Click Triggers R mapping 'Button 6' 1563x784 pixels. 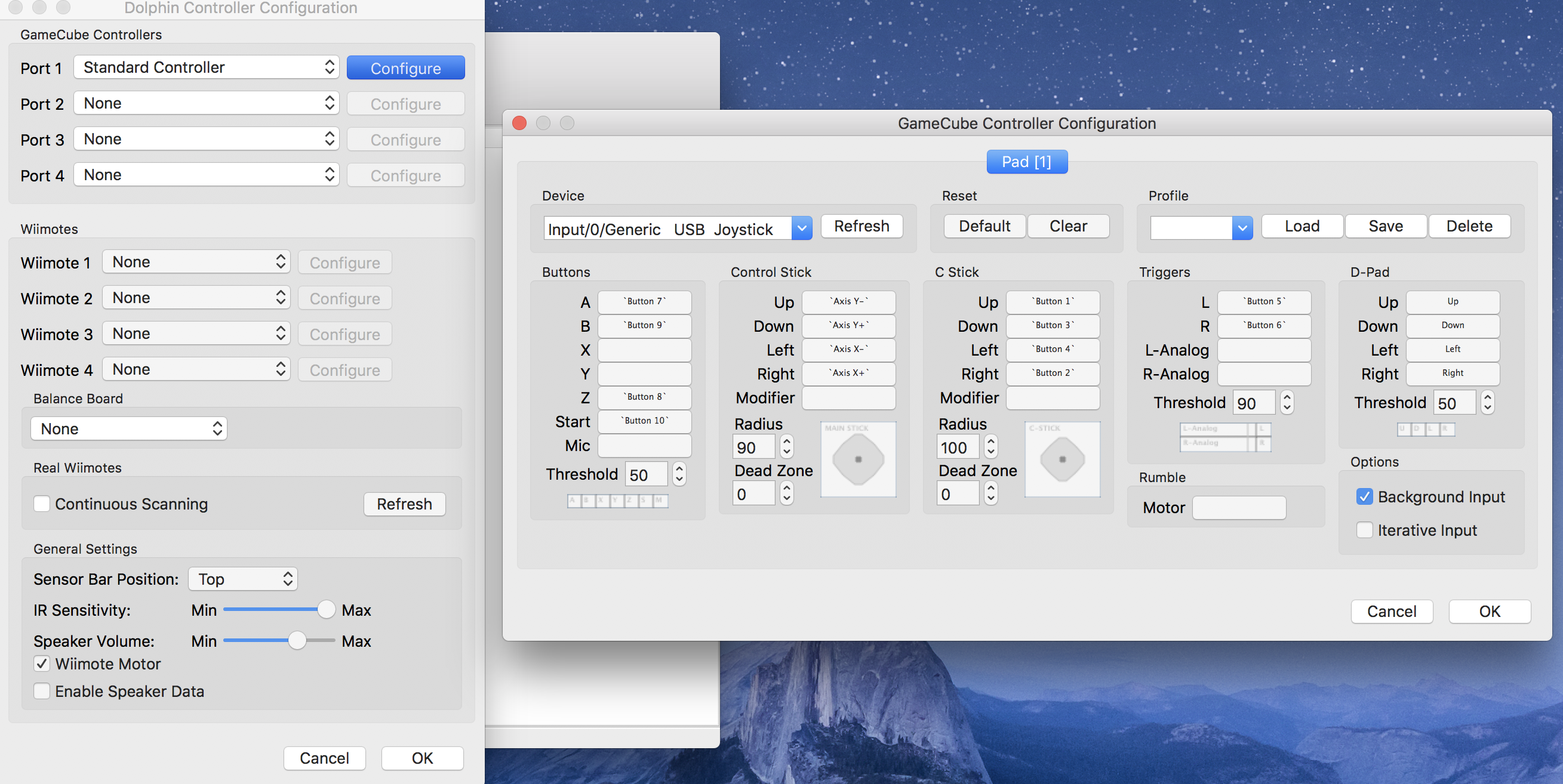tap(1264, 326)
